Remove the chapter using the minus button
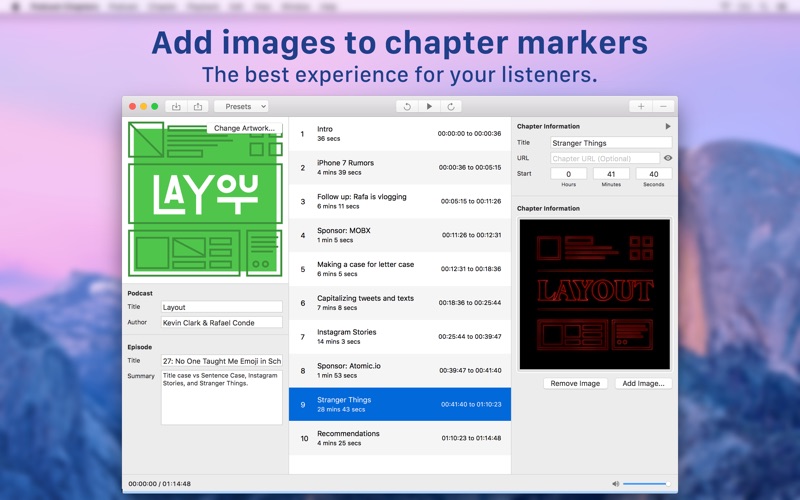The height and width of the screenshot is (500, 800). [663, 106]
